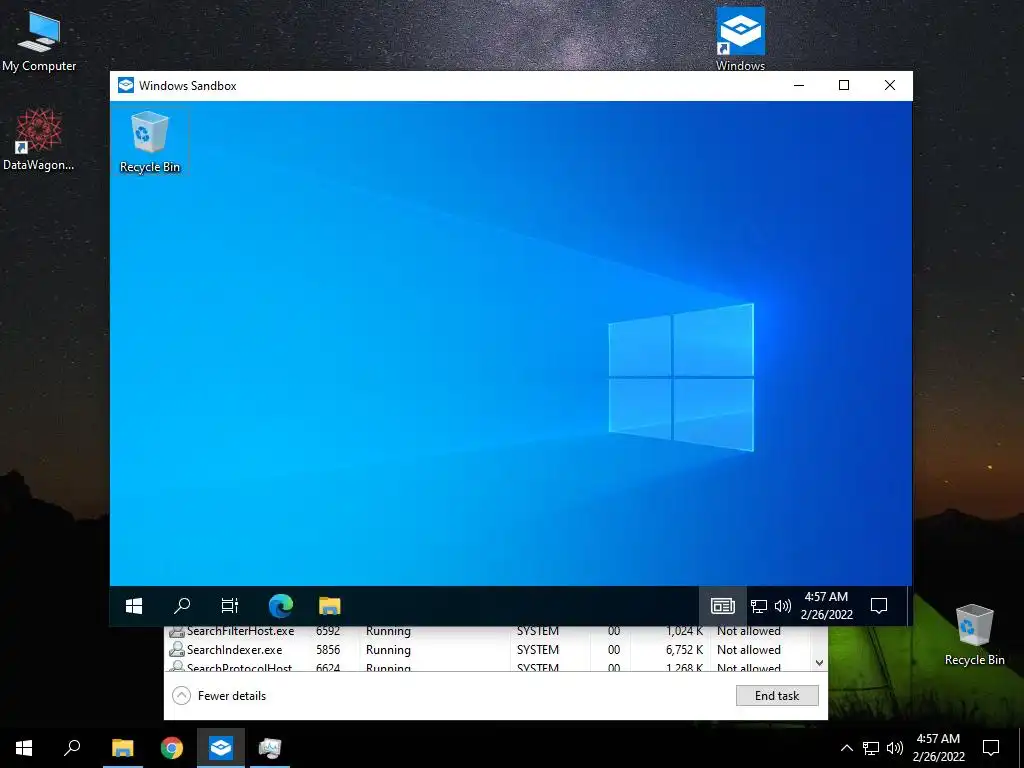Image resolution: width=1024 pixels, height=768 pixels.
Task: Click Not allowed cell of SearchIndexer.exe row
Action: click(748, 650)
